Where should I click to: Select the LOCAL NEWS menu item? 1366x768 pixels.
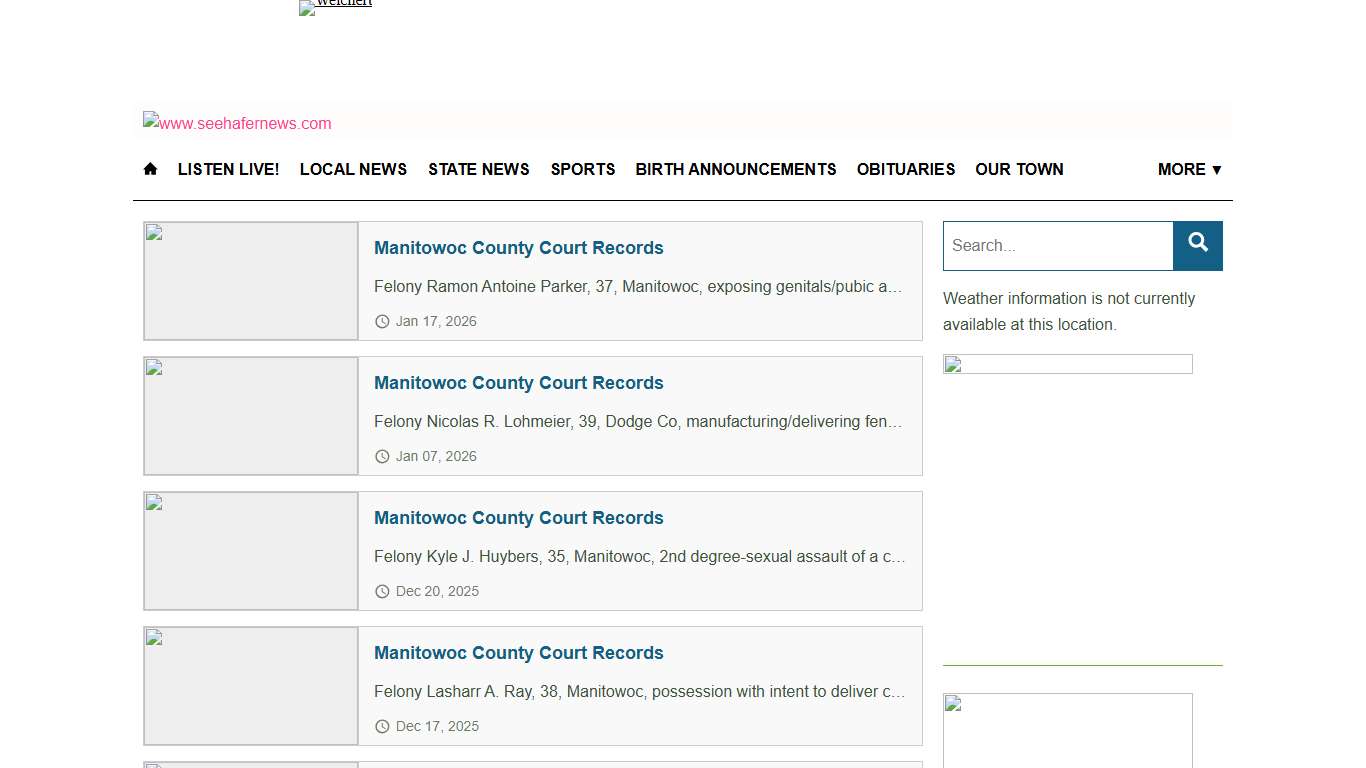pyautogui.click(x=353, y=169)
